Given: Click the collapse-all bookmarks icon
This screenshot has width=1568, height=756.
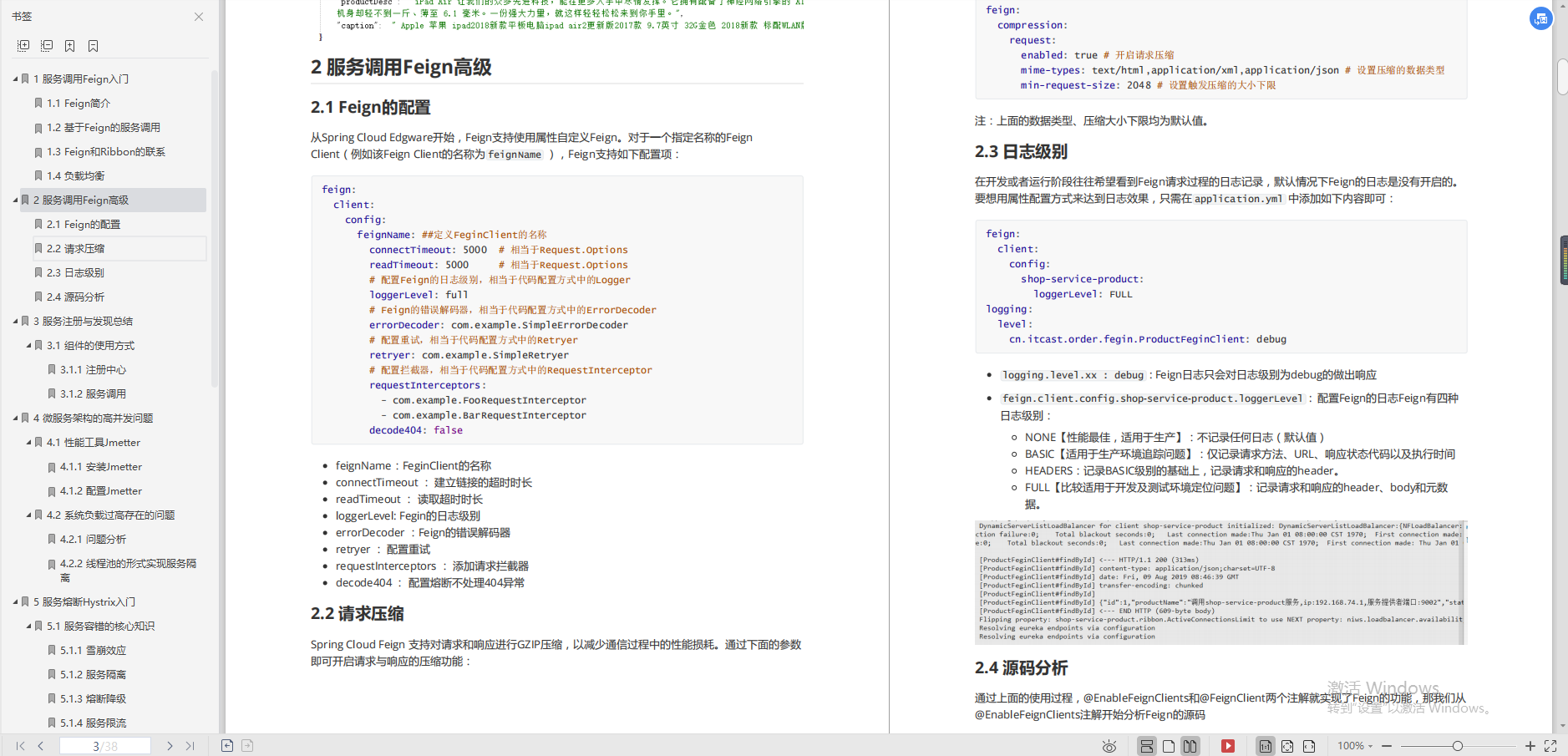Looking at the screenshot, I should pos(47,46).
